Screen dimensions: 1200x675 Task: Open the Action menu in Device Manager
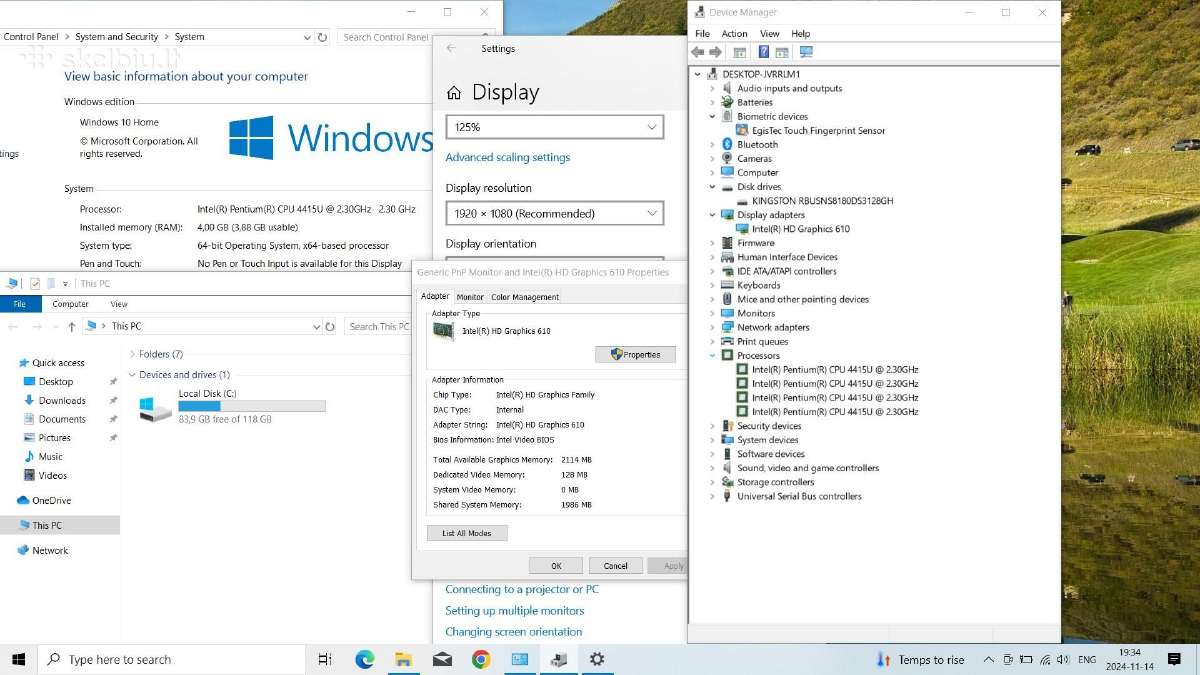point(734,34)
